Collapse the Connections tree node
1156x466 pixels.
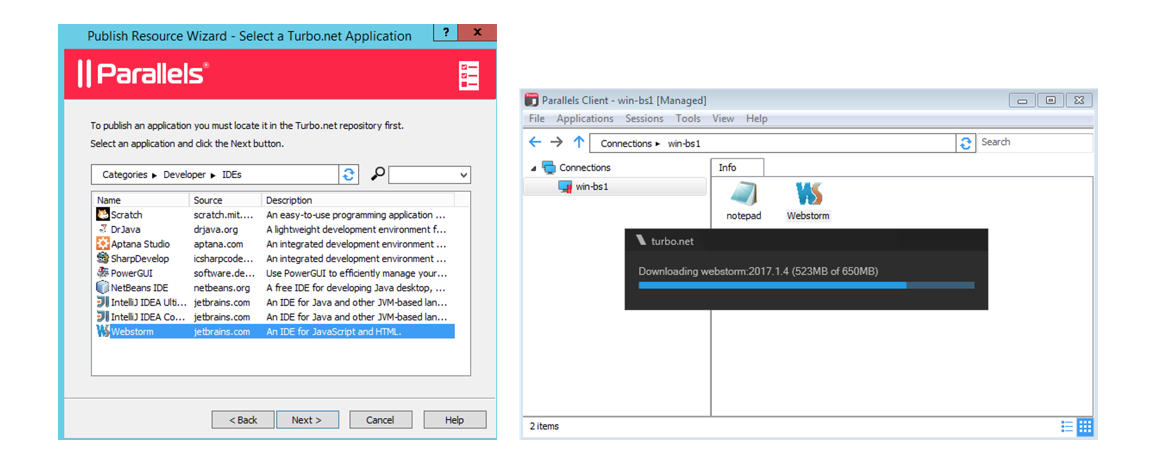[534, 168]
